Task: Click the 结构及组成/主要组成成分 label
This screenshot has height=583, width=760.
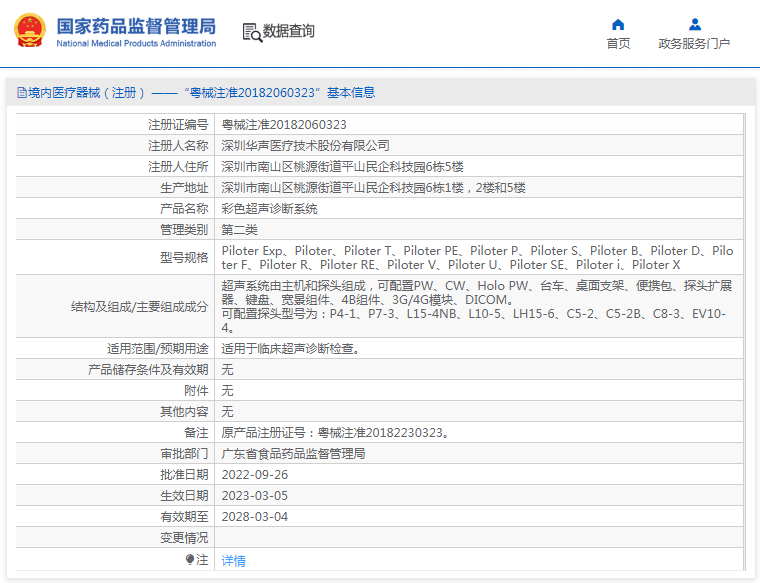Action: pos(140,306)
